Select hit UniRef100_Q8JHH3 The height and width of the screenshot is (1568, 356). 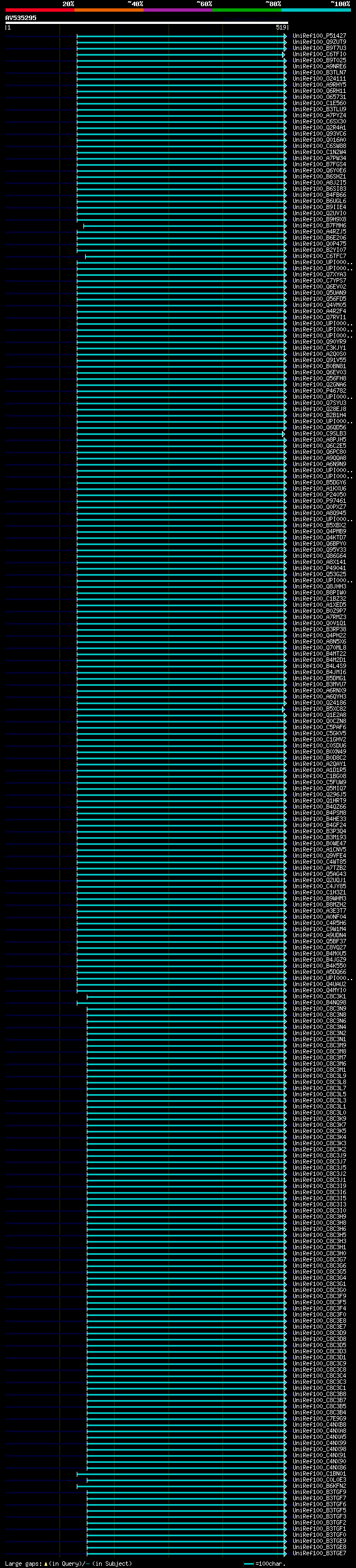point(319,587)
